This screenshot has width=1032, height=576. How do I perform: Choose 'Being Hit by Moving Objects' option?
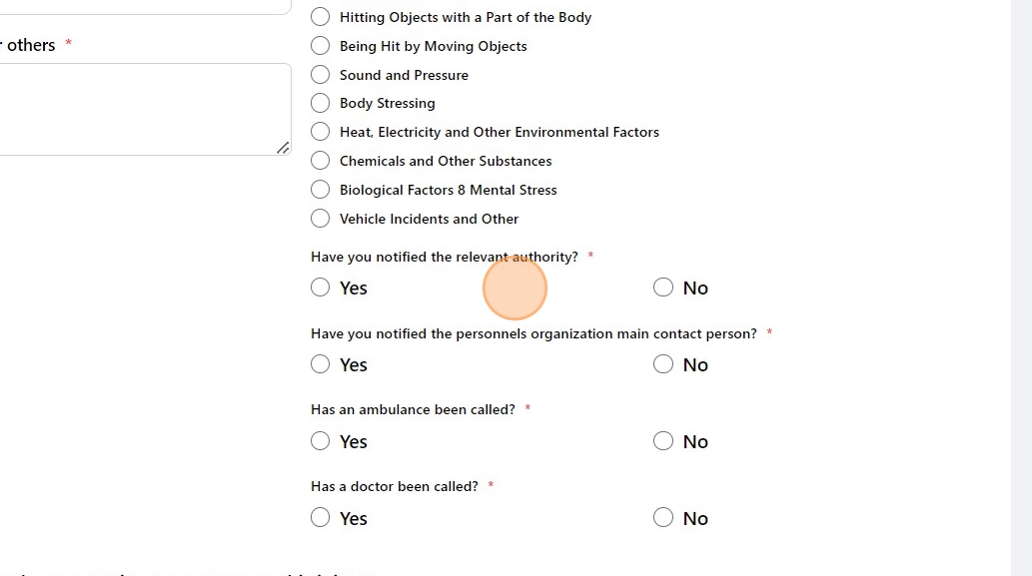[x=320, y=46]
